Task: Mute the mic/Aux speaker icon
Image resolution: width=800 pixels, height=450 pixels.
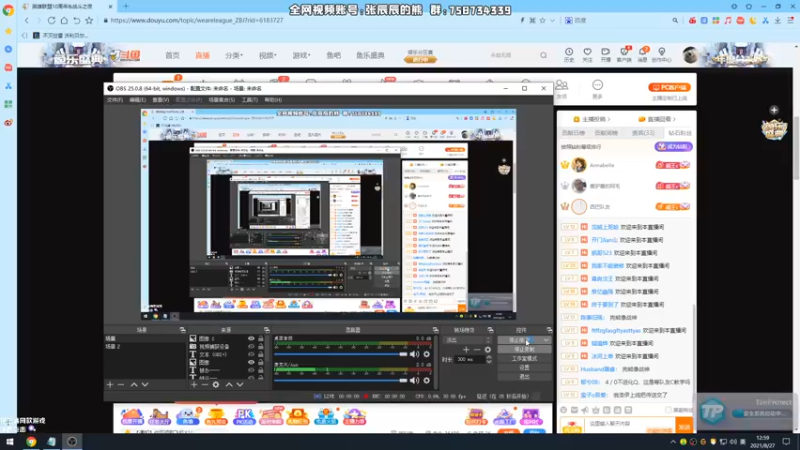Action: [414, 380]
